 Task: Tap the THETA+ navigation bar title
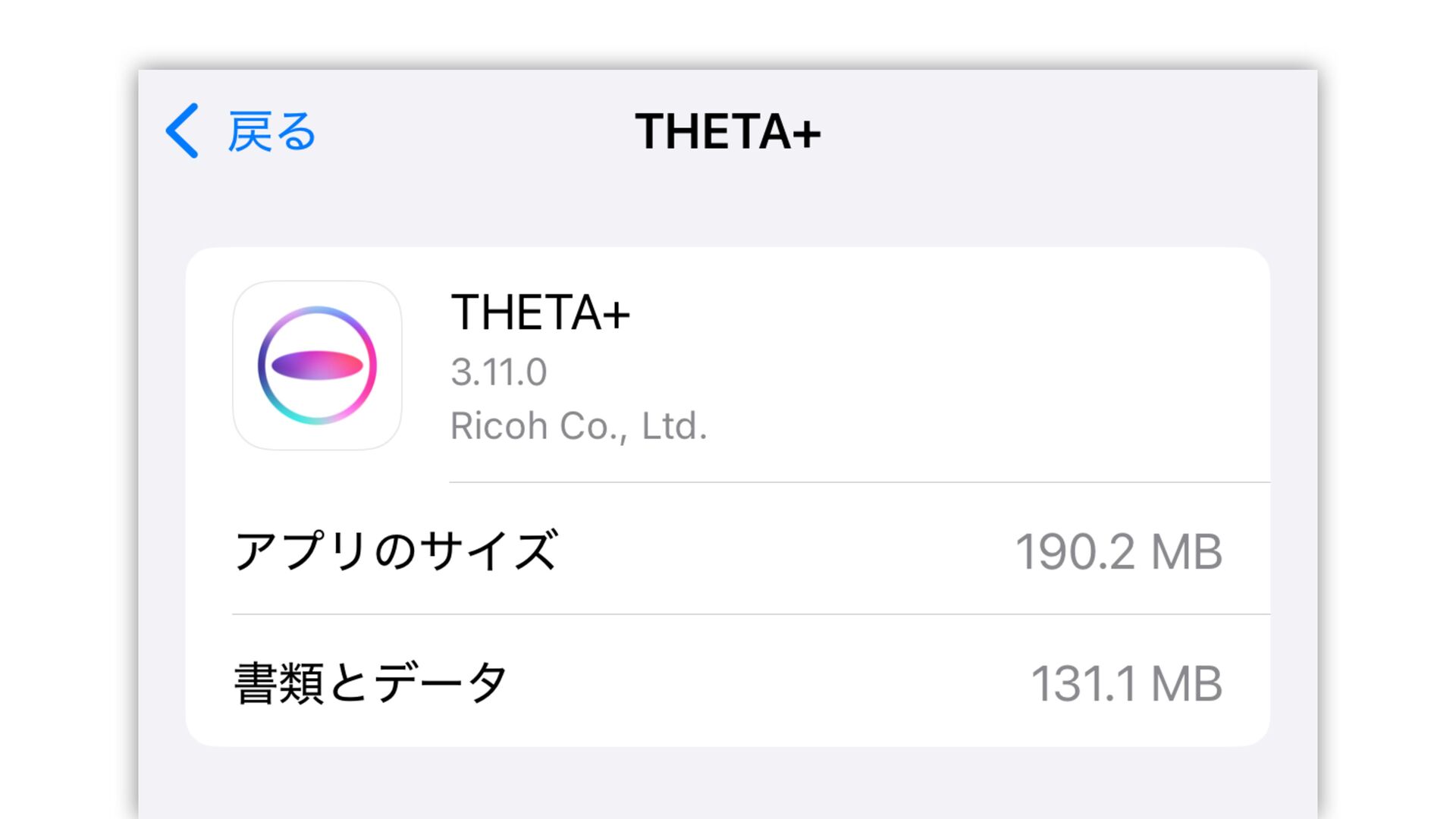point(728,131)
